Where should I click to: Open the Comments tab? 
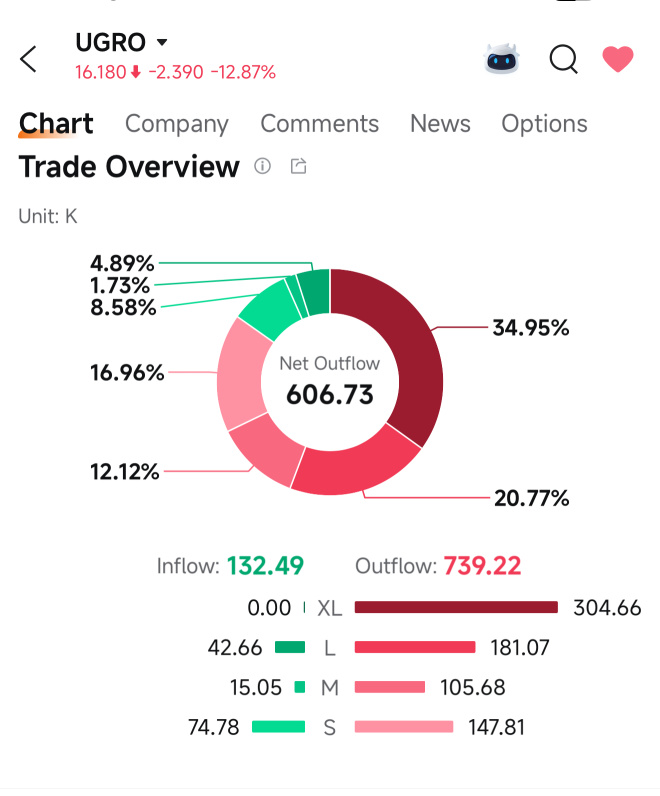pyautogui.click(x=319, y=123)
